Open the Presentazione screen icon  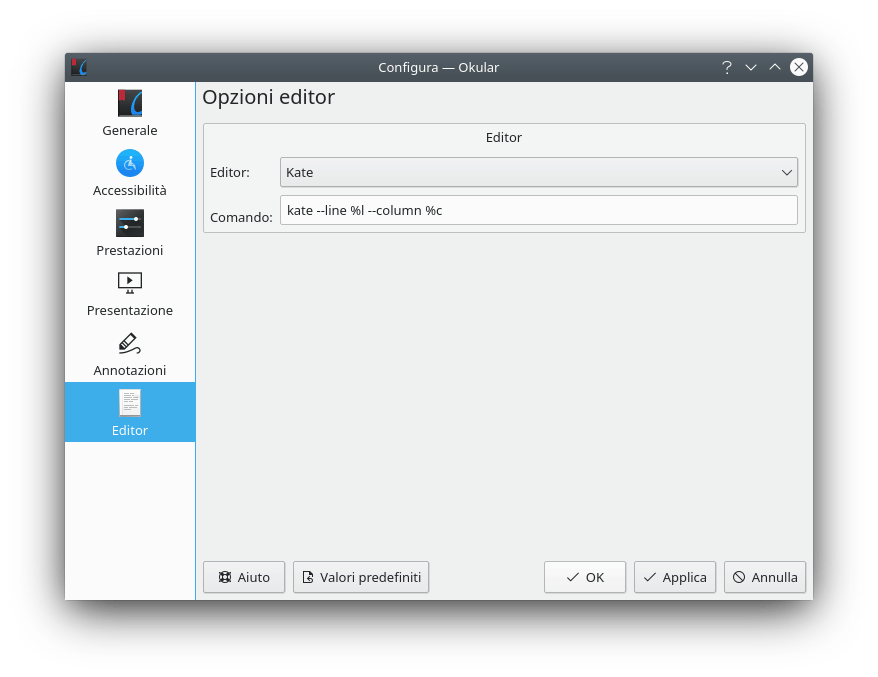tap(130, 283)
